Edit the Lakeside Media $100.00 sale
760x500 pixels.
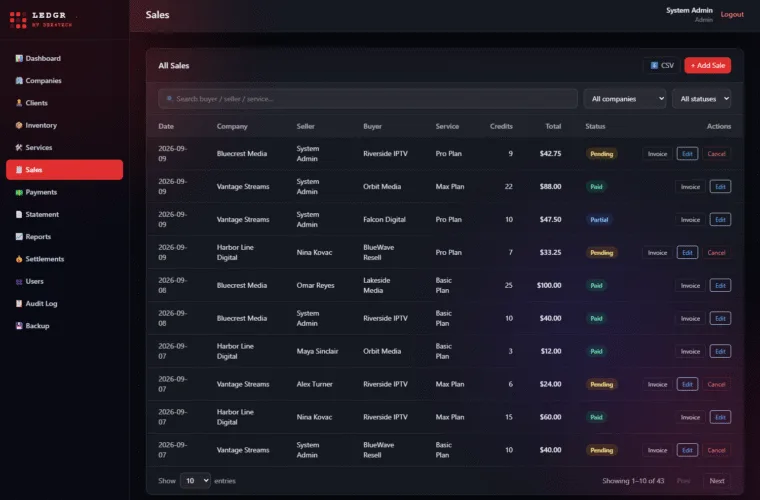(x=720, y=285)
